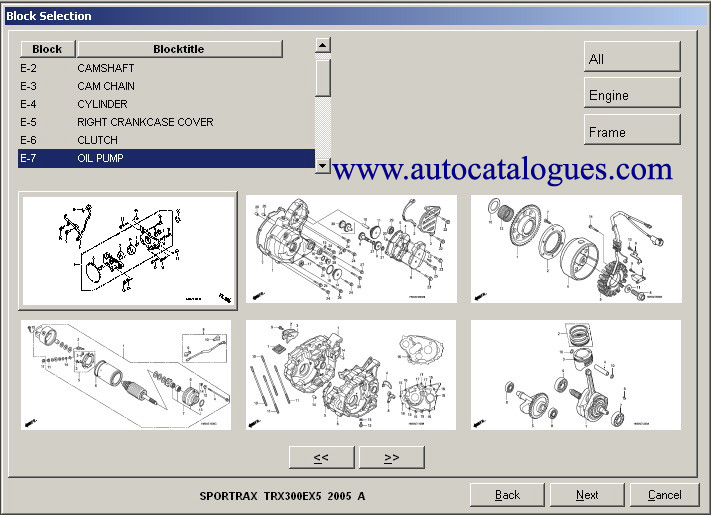This screenshot has height=515, width=711.
Task: Filter blocks by Engine
Action: [632, 94]
